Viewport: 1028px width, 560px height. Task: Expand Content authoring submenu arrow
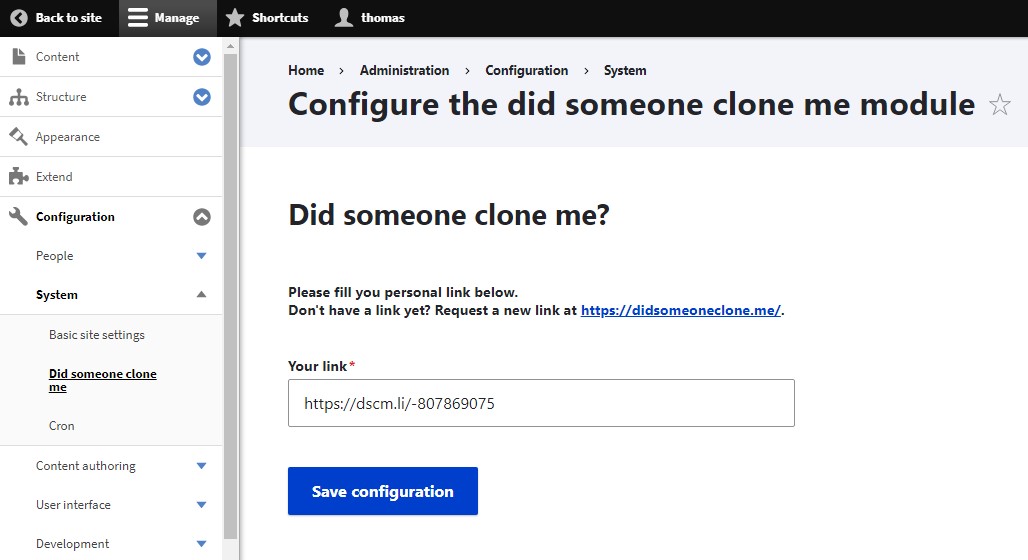click(201, 466)
